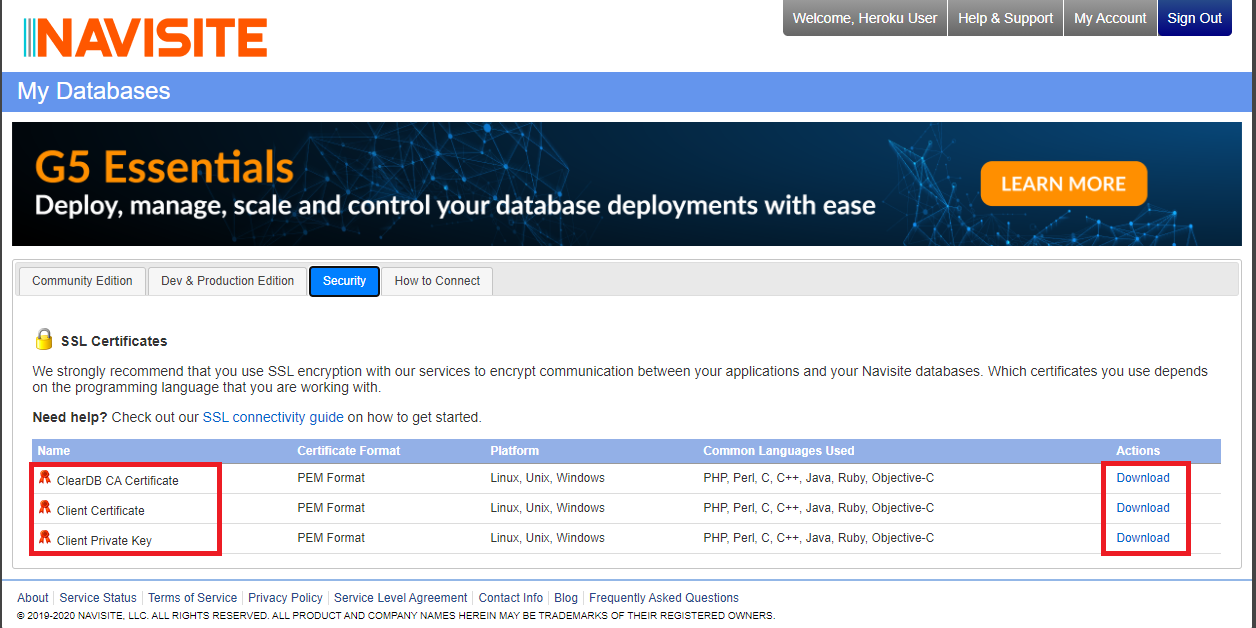This screenshot has width=1256, height=628.
Task: Select the Security tab
Action: 344,281
